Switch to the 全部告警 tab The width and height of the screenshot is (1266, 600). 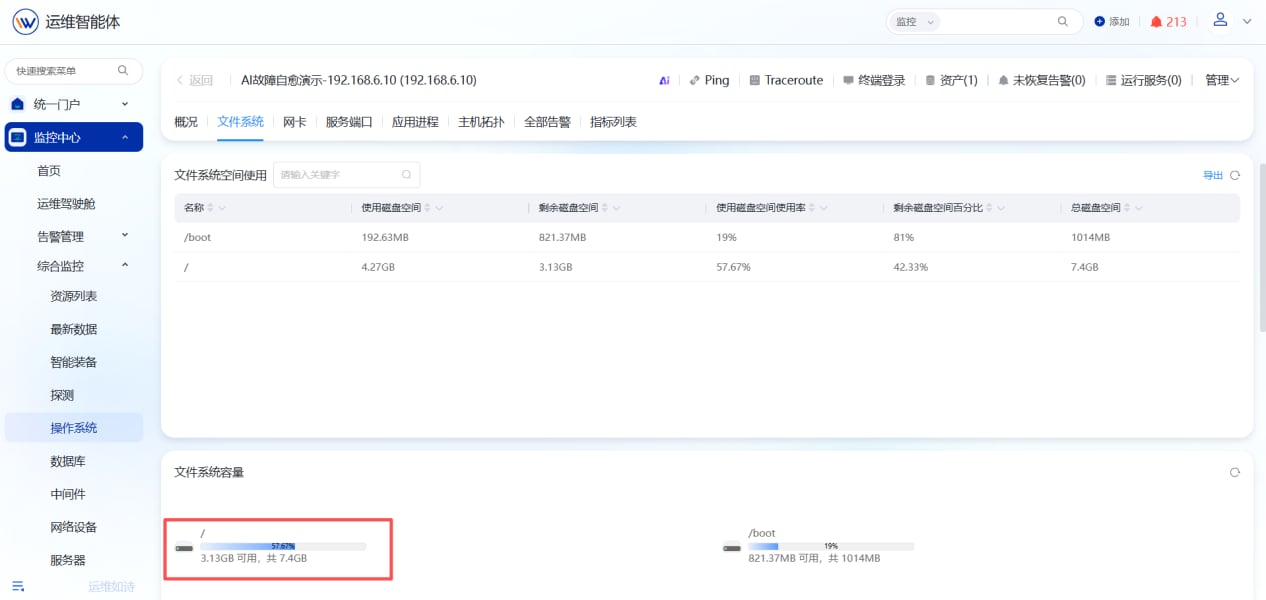[547, 122]
